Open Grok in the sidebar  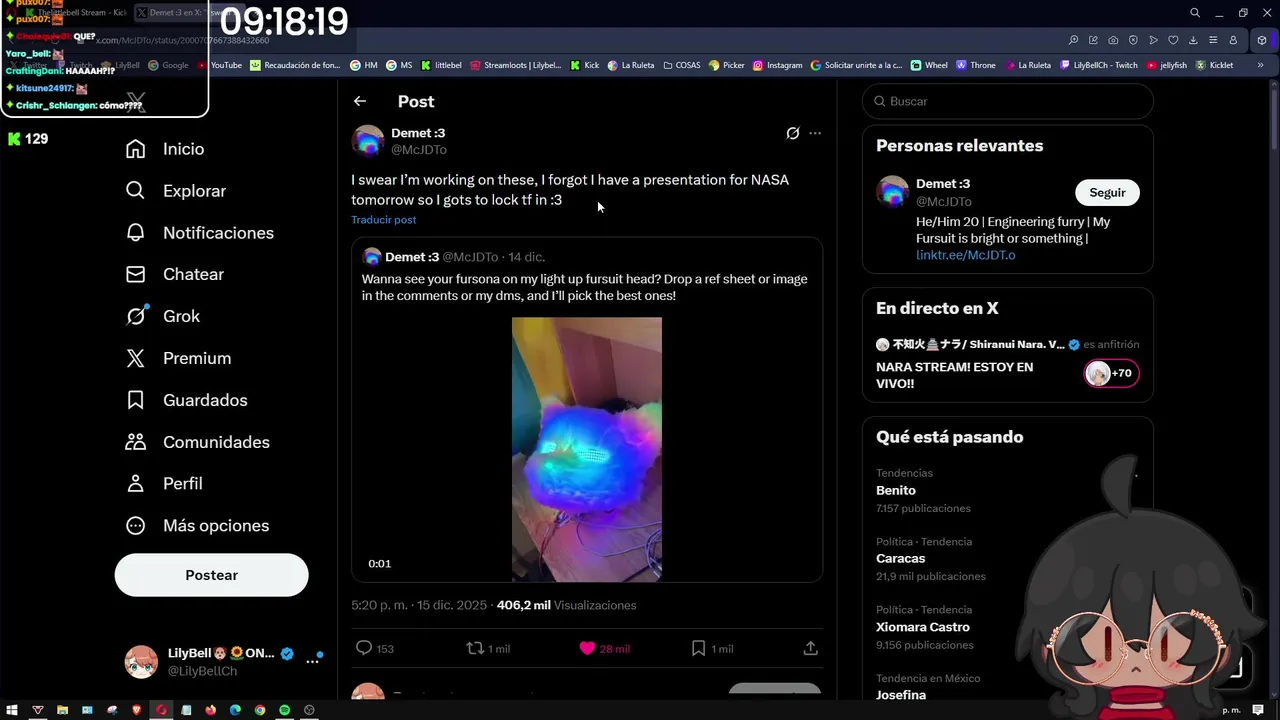[163, 316]
